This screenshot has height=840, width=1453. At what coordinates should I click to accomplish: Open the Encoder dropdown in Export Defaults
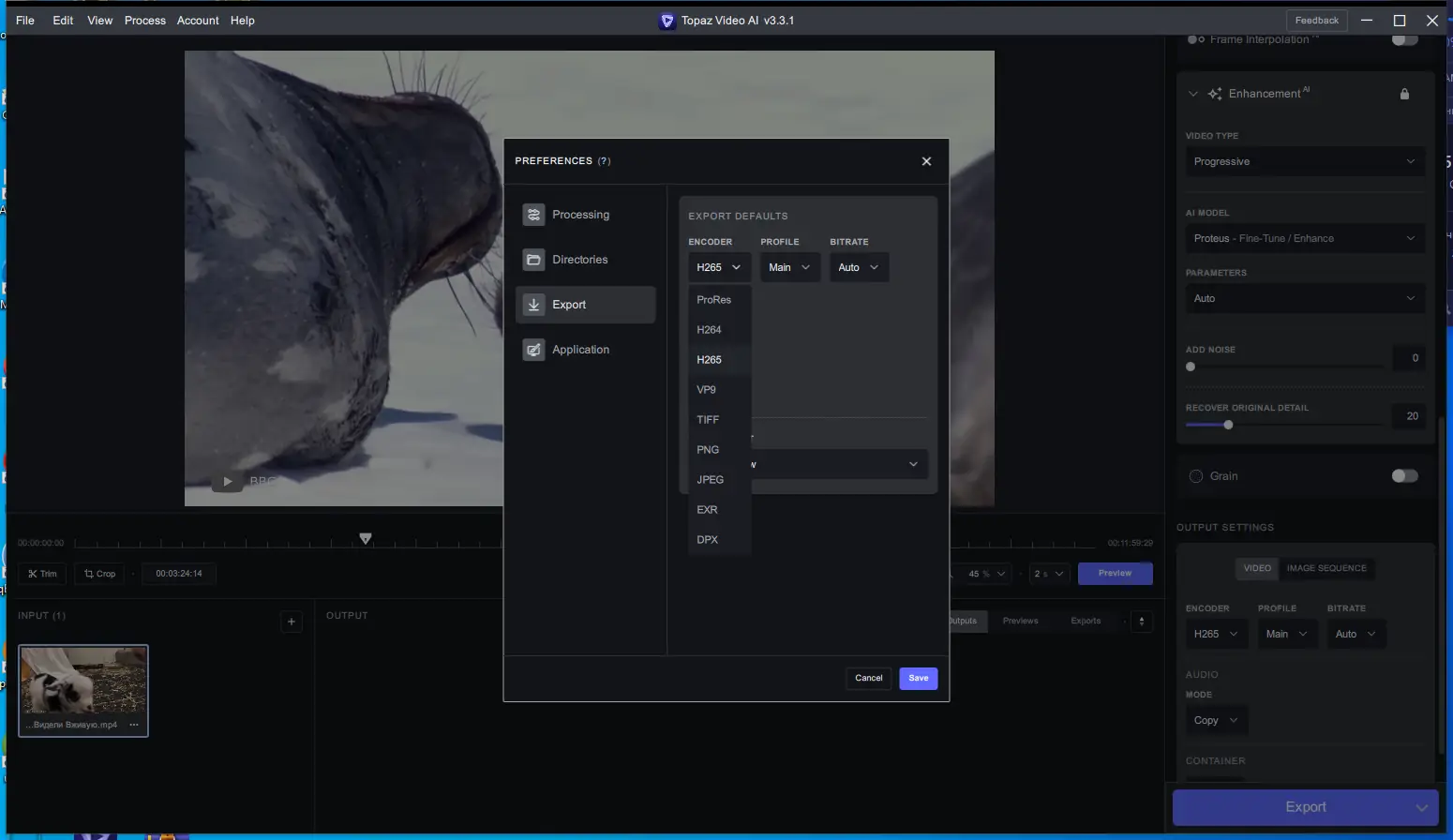pyautogui.click(x=719, y=267)
